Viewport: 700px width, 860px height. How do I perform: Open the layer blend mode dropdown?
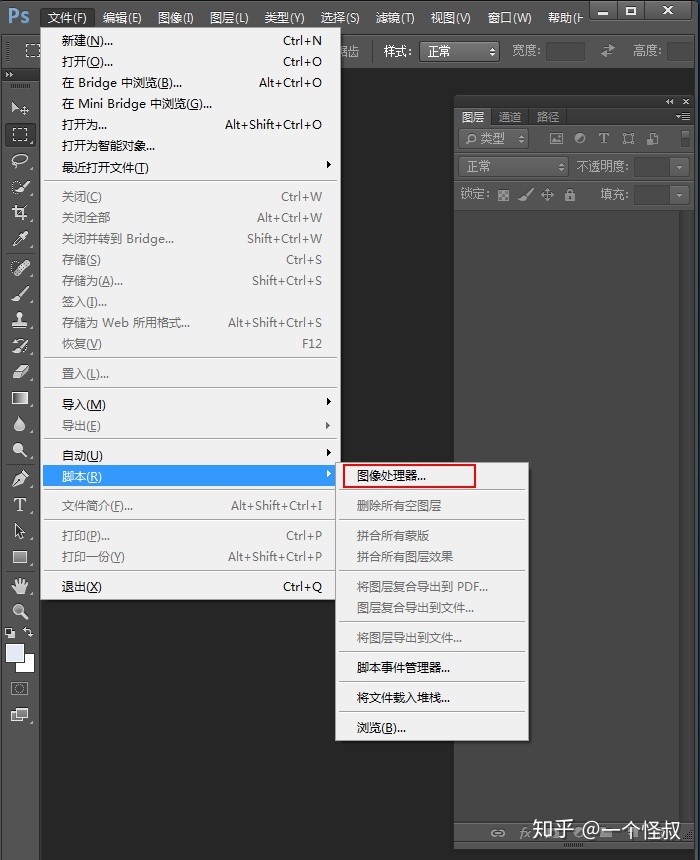(x=513, y=167)
